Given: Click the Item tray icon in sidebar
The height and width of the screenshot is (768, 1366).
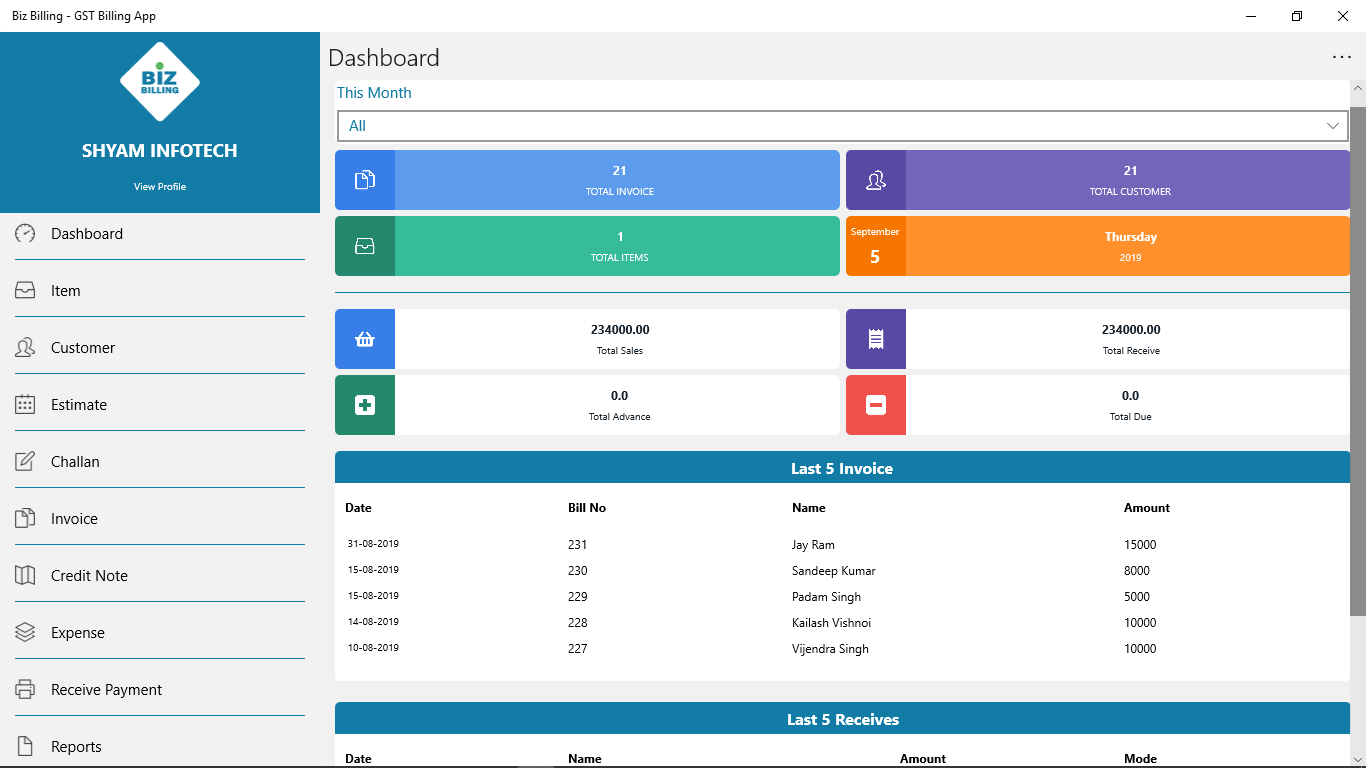Looking at the screenshot, I should pyautogui.click(x=25, y=290).
